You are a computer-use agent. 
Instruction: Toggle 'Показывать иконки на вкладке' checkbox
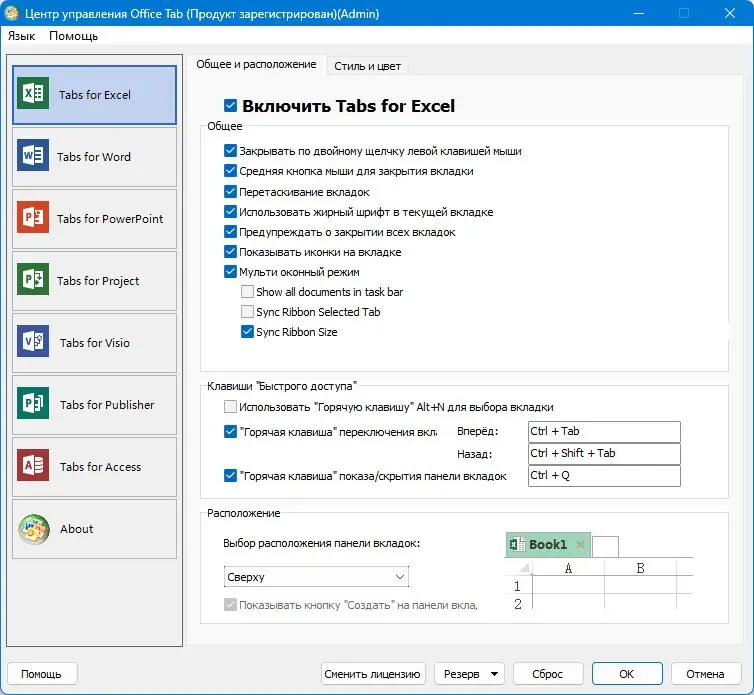230,252
